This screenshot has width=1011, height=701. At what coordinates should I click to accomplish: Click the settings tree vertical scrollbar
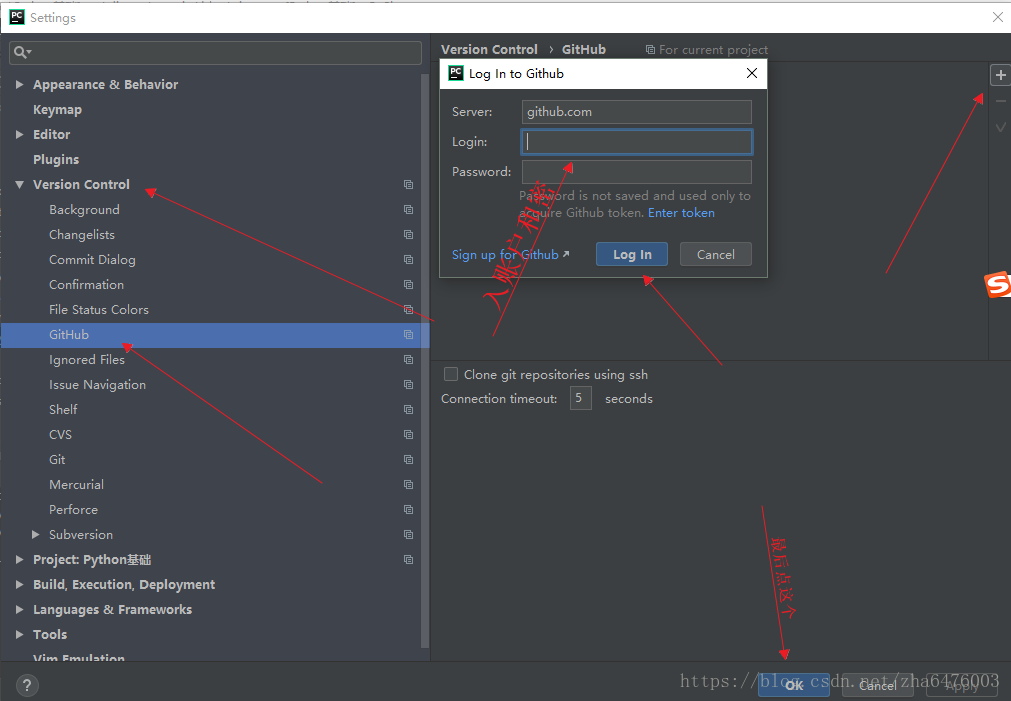click(x=424, y=361)
